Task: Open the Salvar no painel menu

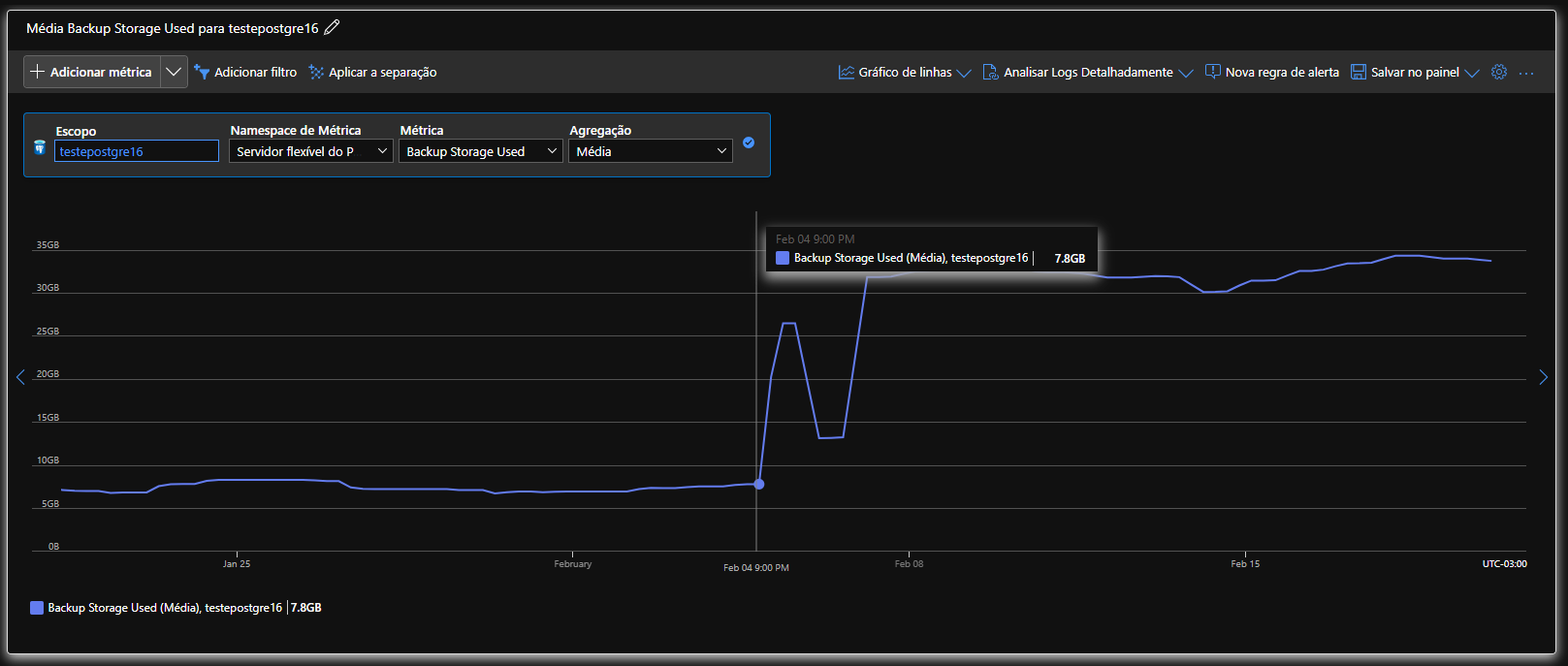Action: (x=1415, y=72)
